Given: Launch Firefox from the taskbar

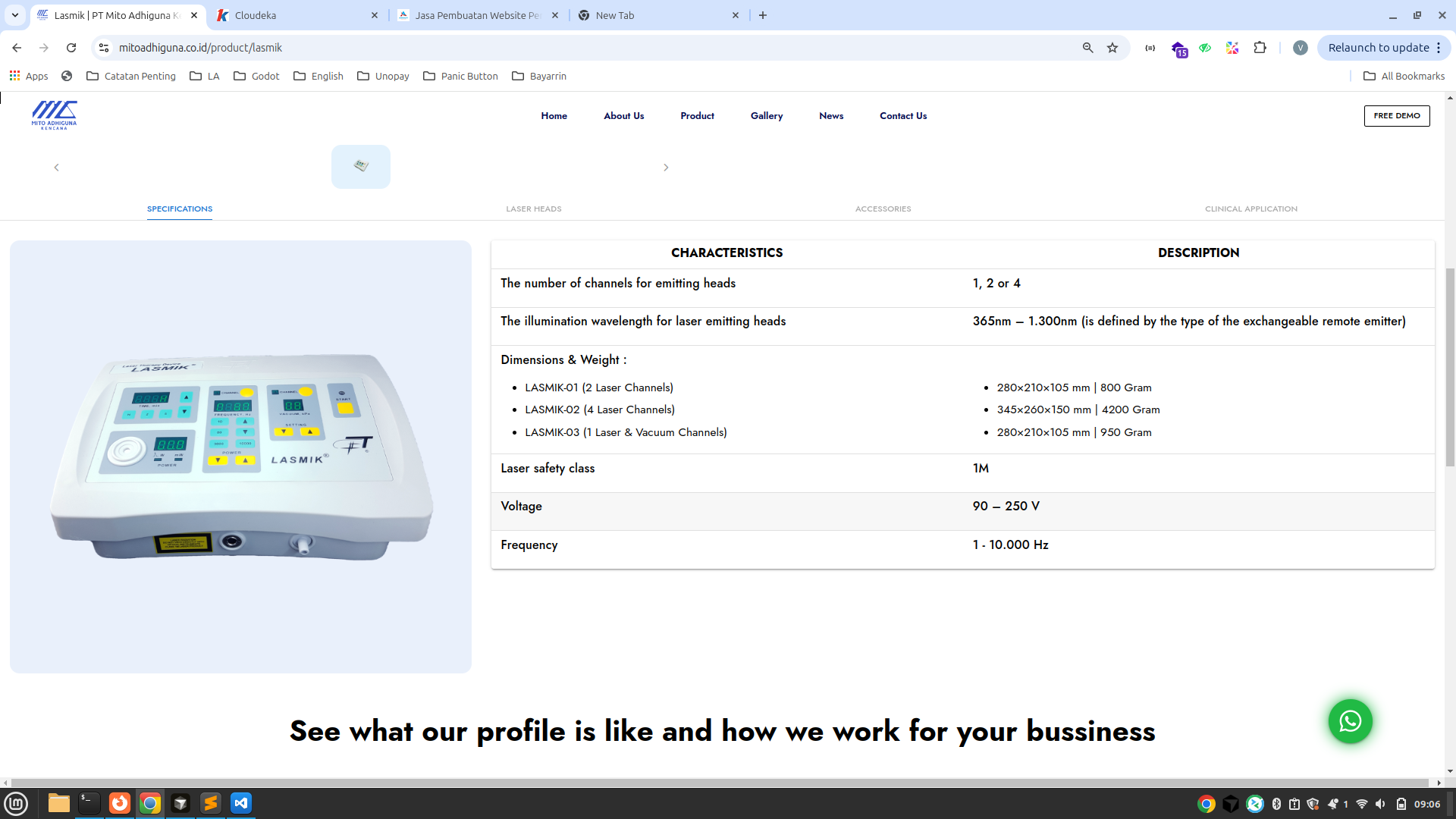Looking at the screenshot, I should 120,803.
